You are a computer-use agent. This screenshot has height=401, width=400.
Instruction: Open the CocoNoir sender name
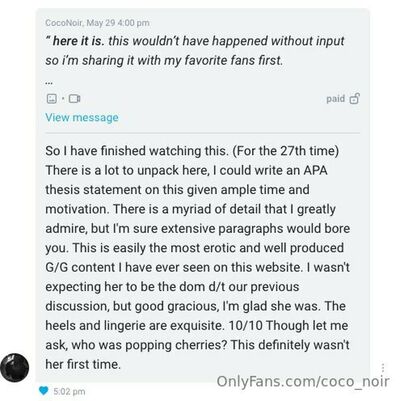[x=64, y=23]
